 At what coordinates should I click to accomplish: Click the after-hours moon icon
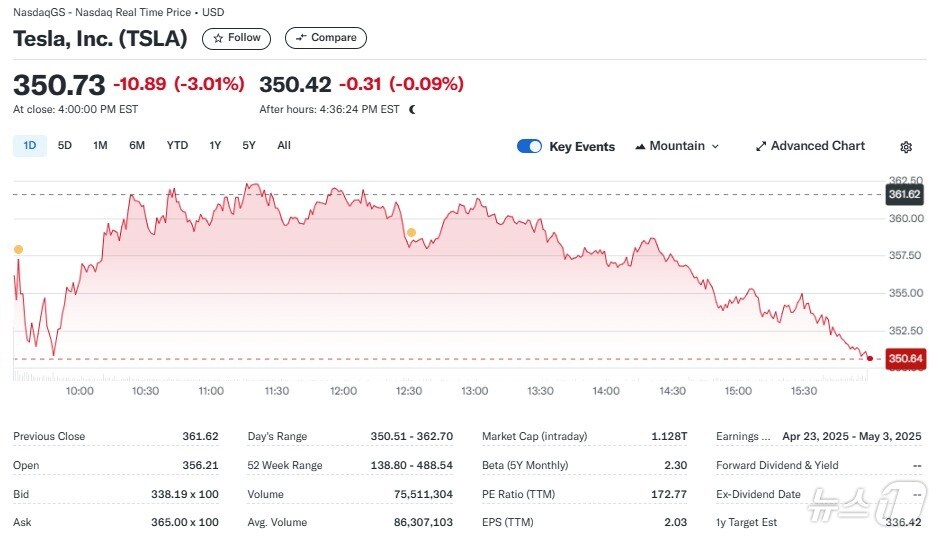pyautogui.click(x=412, y=109)
